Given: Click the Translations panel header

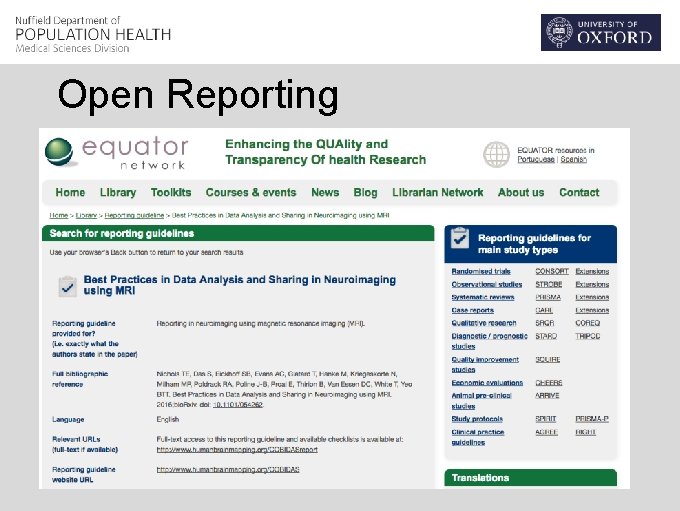Looking at the screenshot, I should click(x=530, y=478).
